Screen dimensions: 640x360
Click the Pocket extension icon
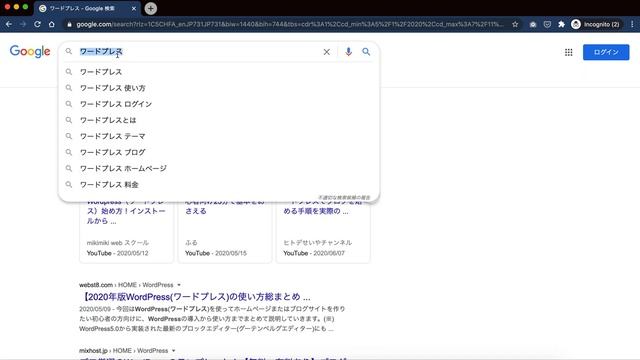tap(547, 24)
